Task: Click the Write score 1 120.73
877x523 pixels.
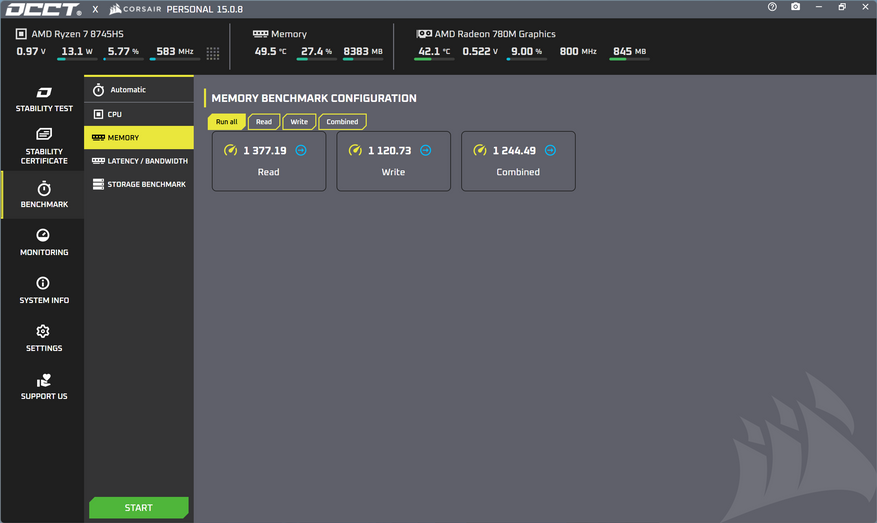Action: 389,150
